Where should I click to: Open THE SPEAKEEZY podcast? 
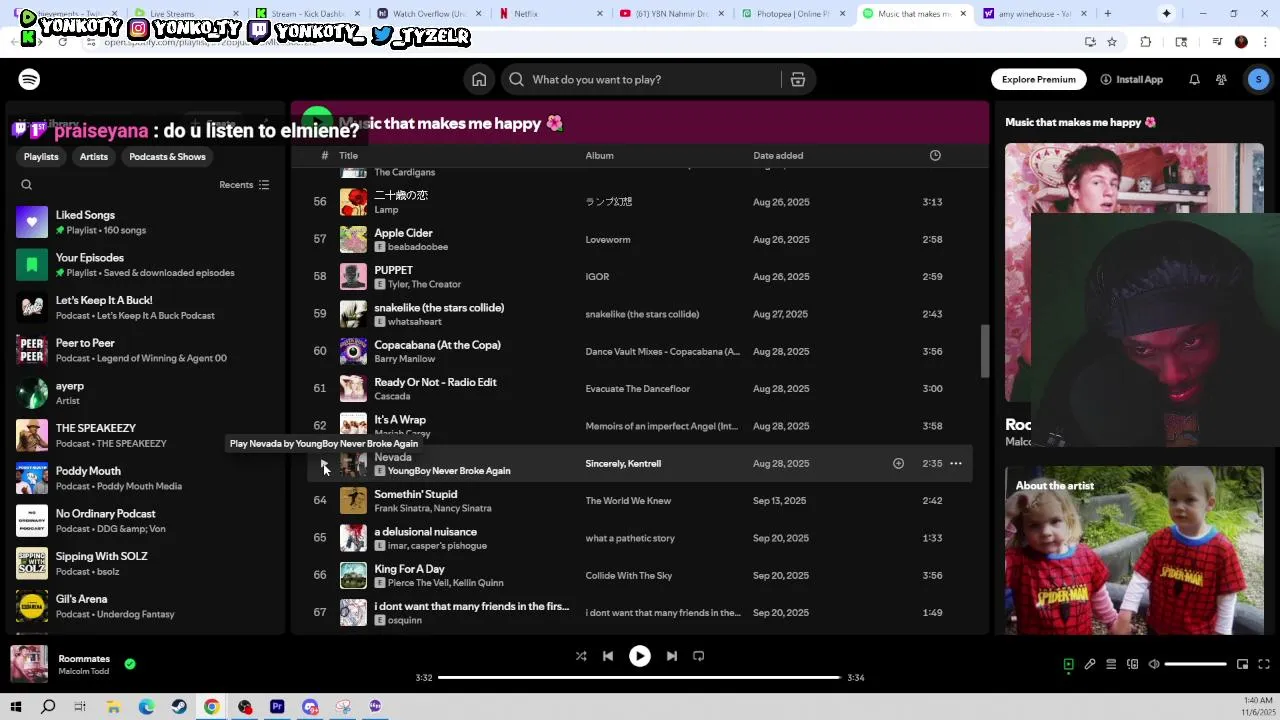point(145,435)
